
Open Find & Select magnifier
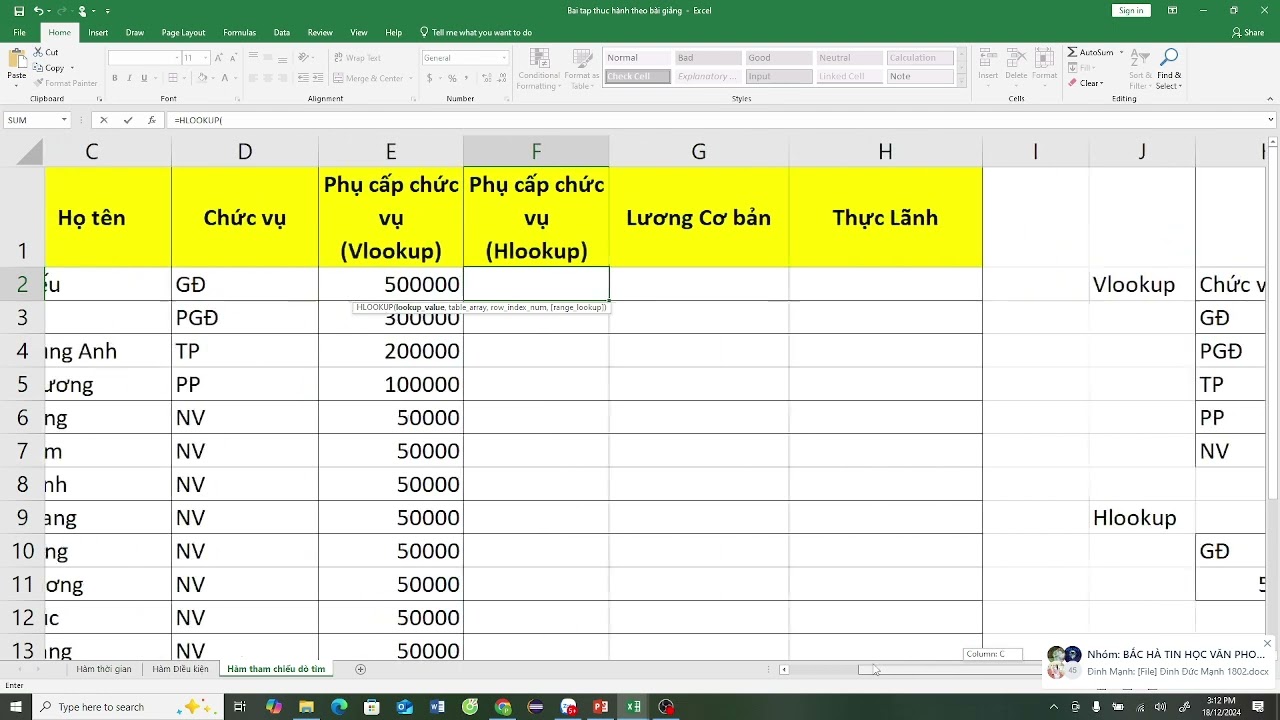[1168, 58]
